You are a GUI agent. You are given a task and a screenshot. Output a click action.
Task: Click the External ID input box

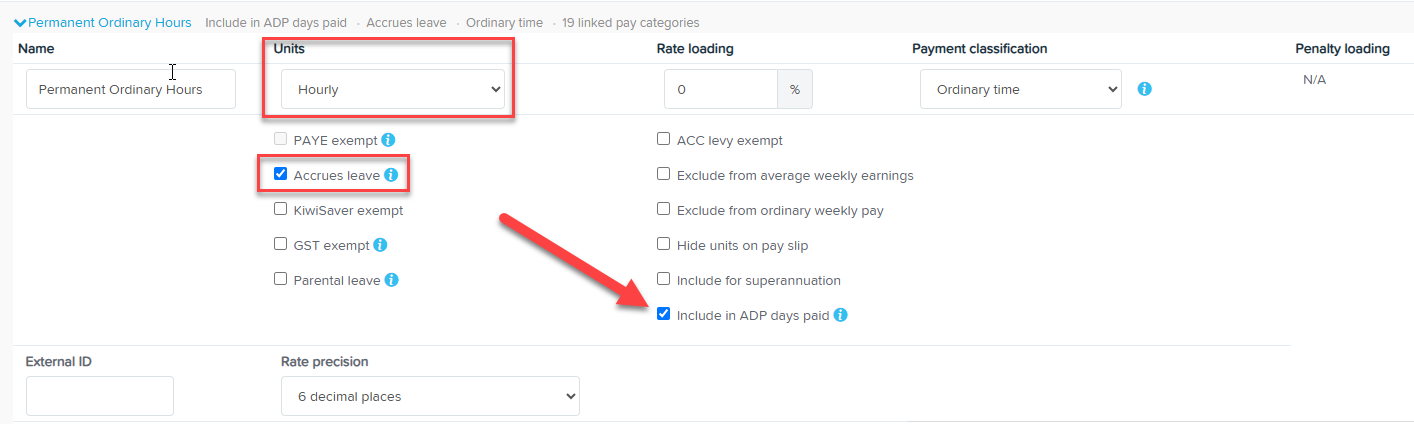tap(100, 396)
